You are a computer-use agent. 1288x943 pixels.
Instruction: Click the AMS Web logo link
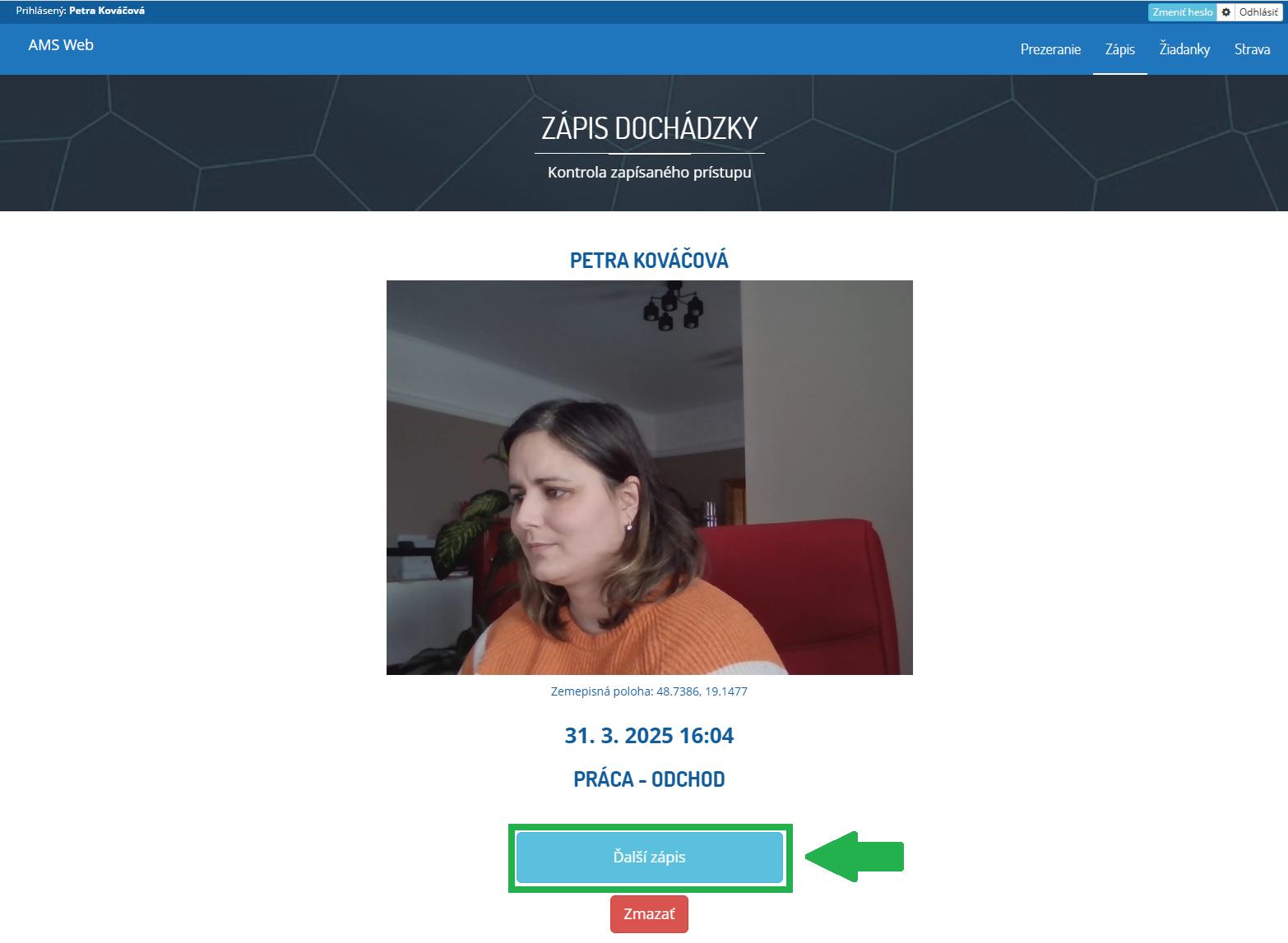(x=60, y=45)
